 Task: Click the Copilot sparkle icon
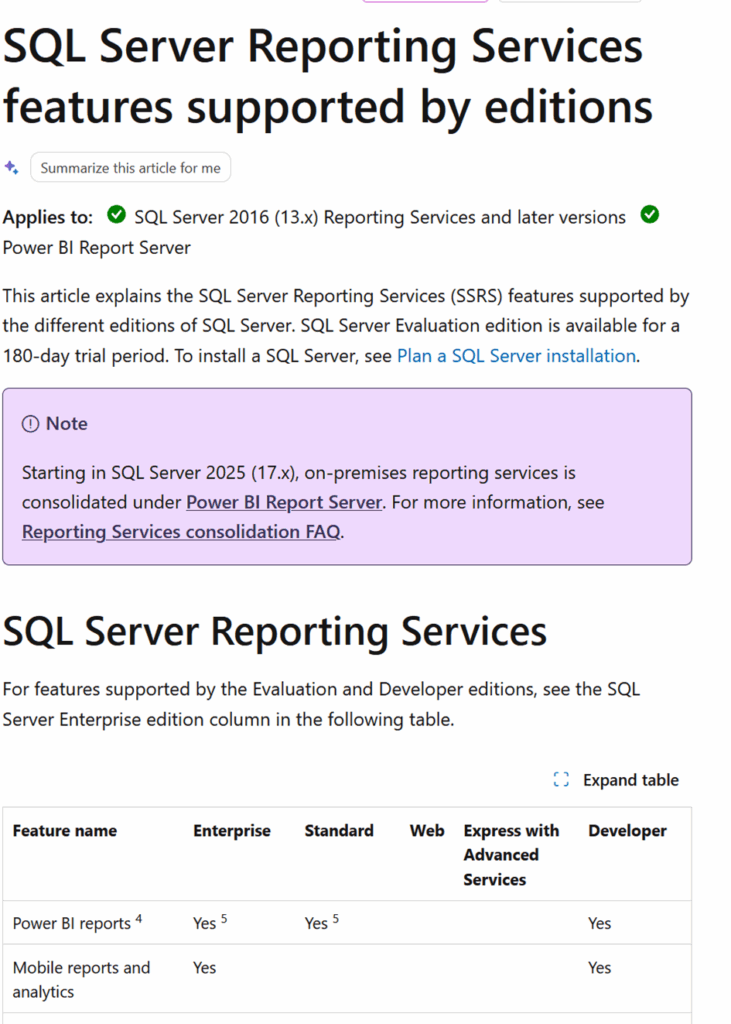point(12,167)
